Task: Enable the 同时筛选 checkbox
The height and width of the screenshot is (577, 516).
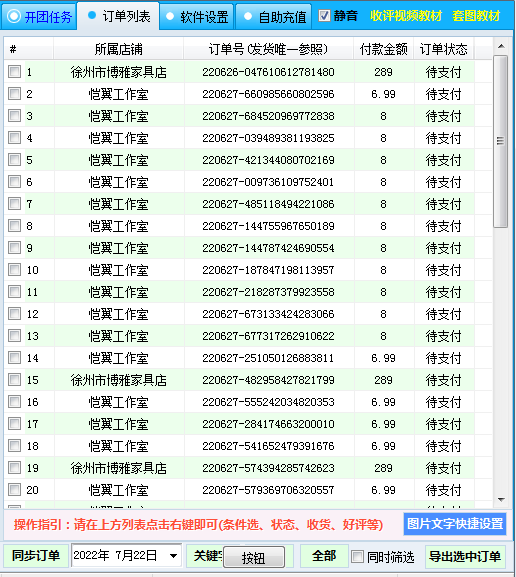Action: 357,556
